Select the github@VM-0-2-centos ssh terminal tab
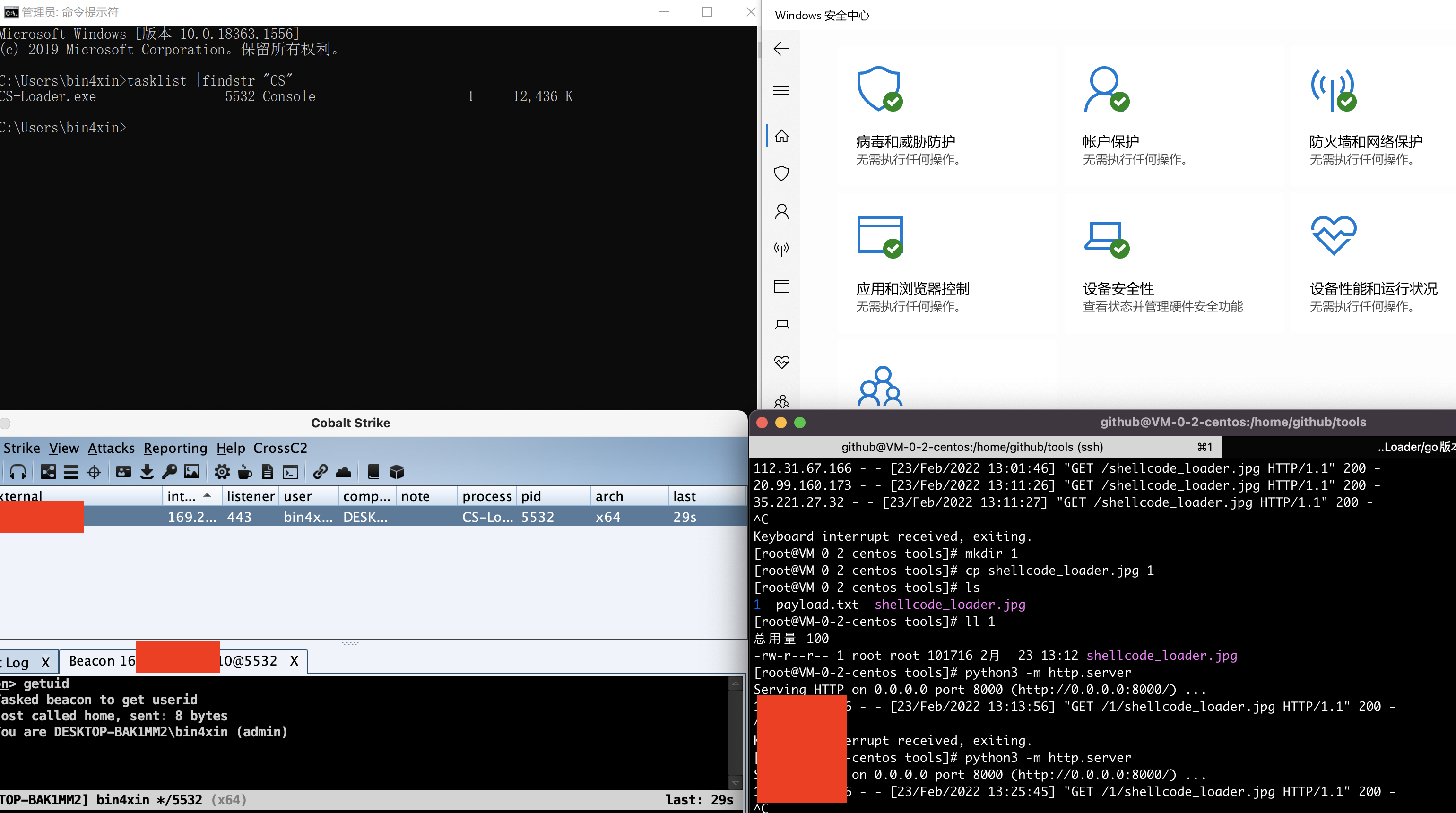This screenshot has width=1456, height=813. (985, 447)
